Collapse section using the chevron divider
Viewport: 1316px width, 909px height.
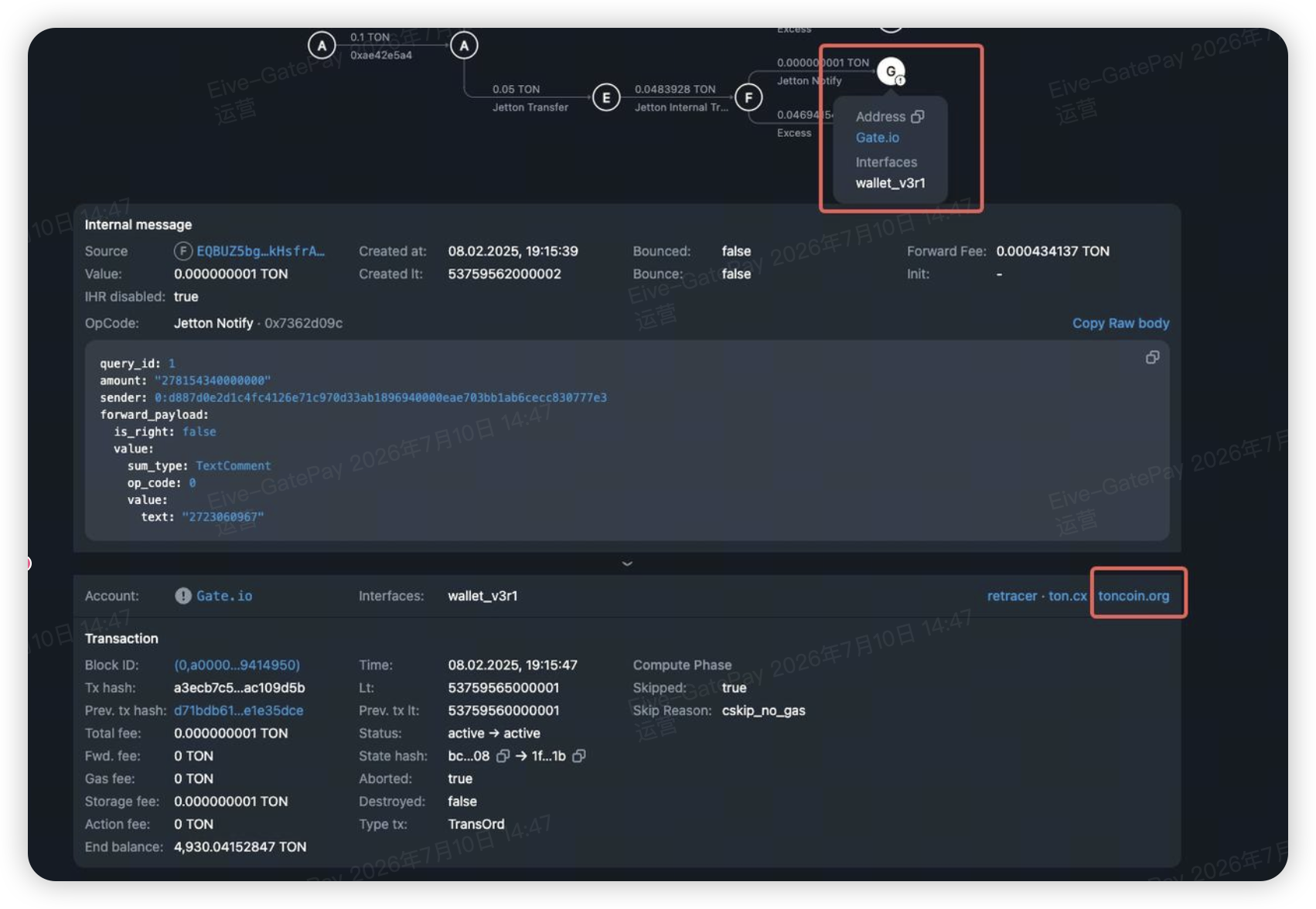[x=627, y=563]
